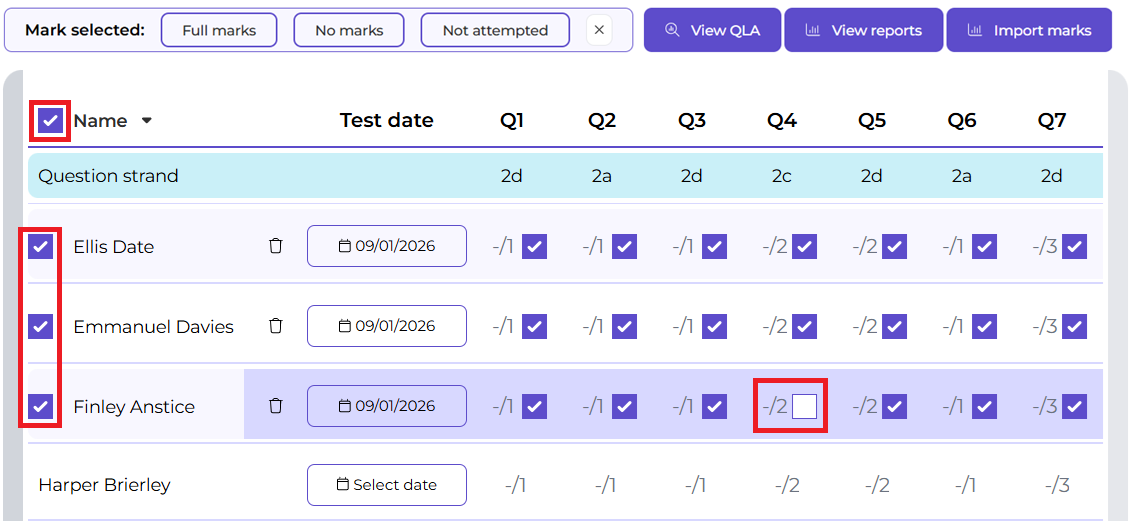This screenshot has width=1130, height=521.
Task: Uncheck Q7 checkbox for Ellis Date
Action: tap(1074, 246)
